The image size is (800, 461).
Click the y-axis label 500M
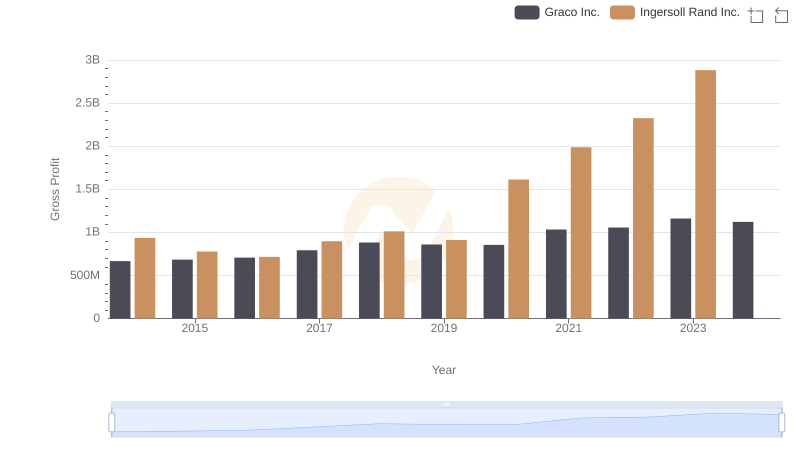point(85,275)
